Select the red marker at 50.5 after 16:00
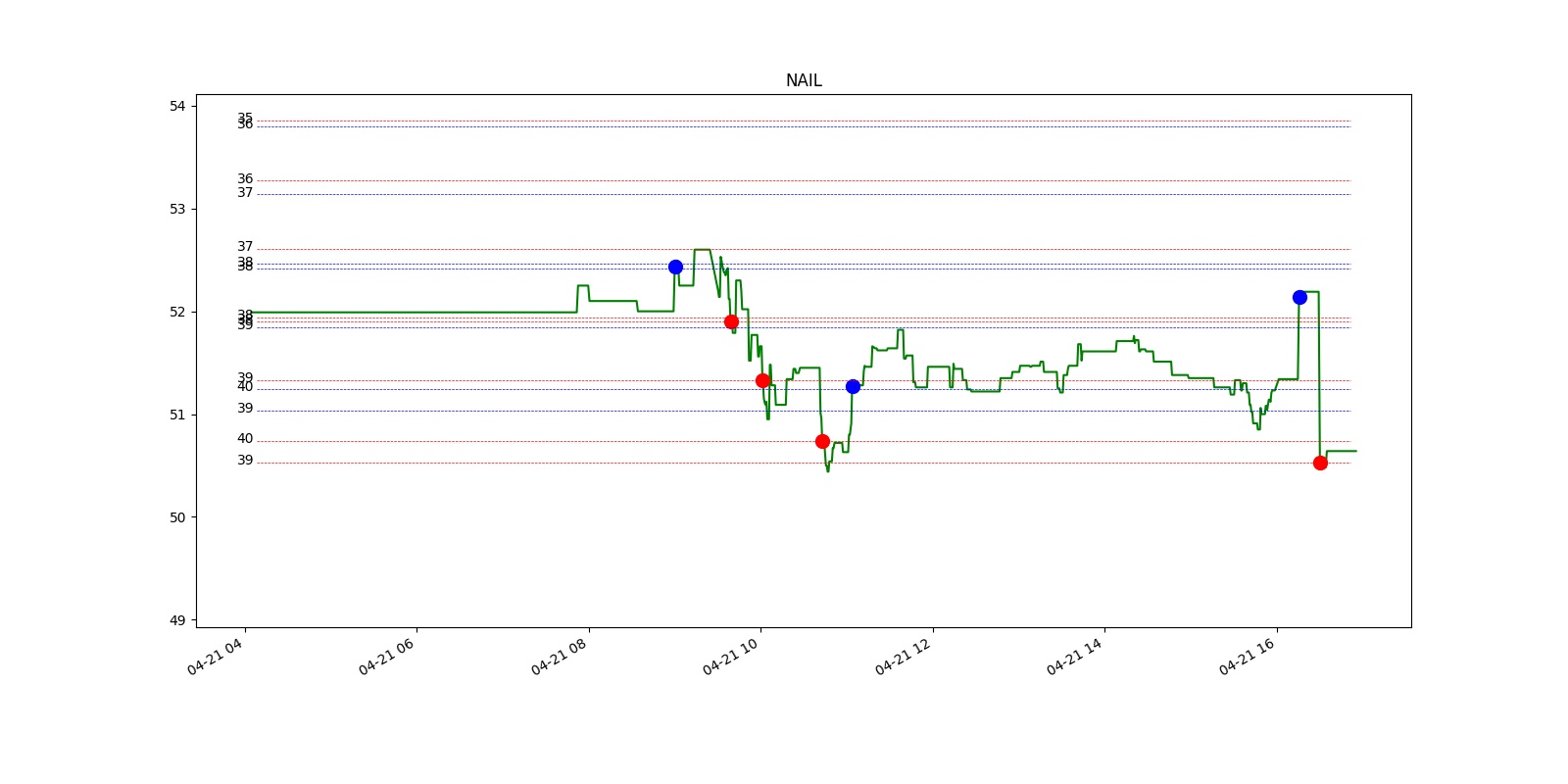This screenshot has width=1568, height=784. pos(1320,463)
